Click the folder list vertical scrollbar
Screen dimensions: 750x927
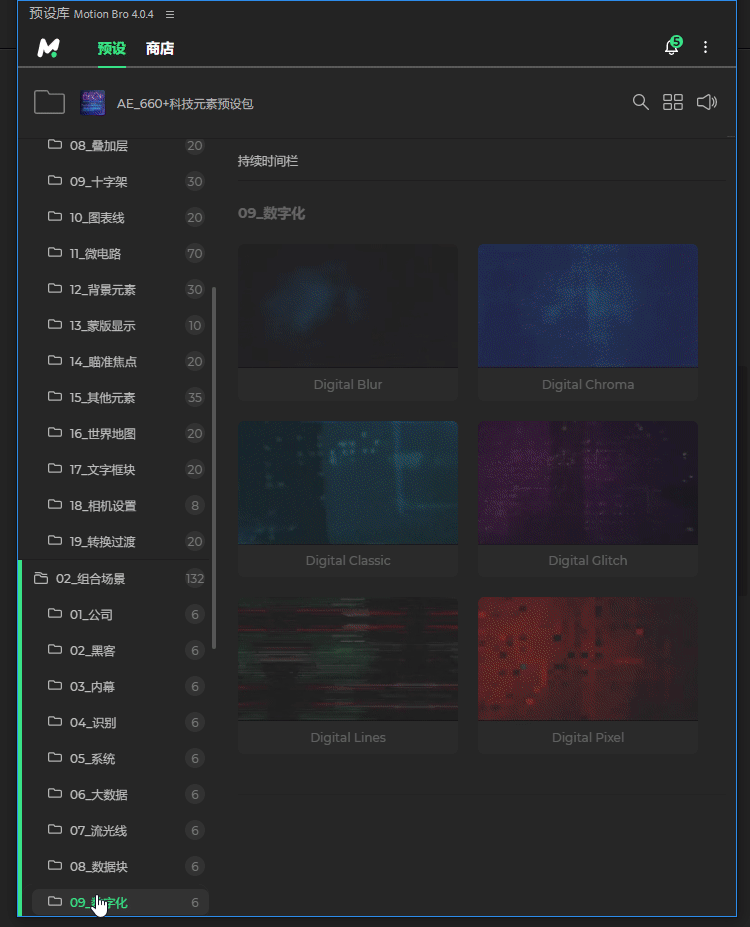[x=214, y=468]
